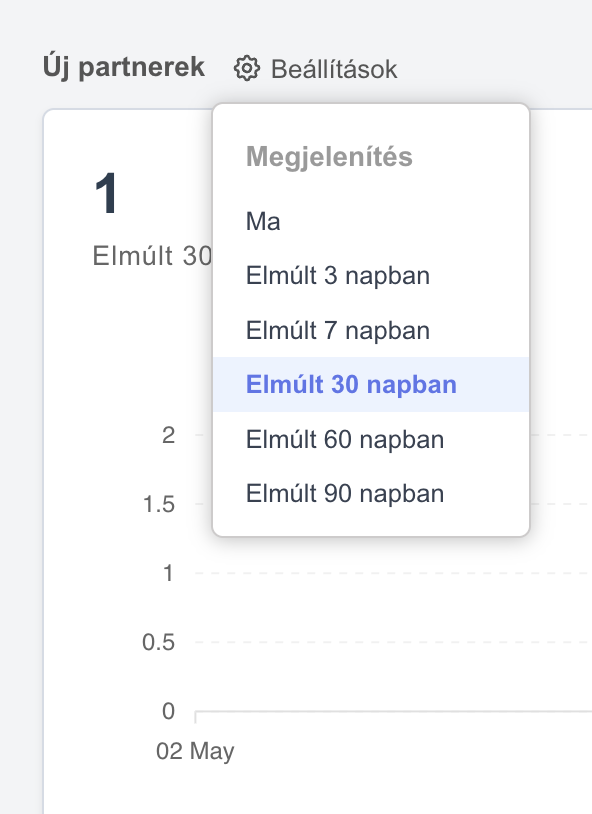The image size is (592, 814).
Task: Click the dashed gridline at value 1
Action: click(393, 573)
